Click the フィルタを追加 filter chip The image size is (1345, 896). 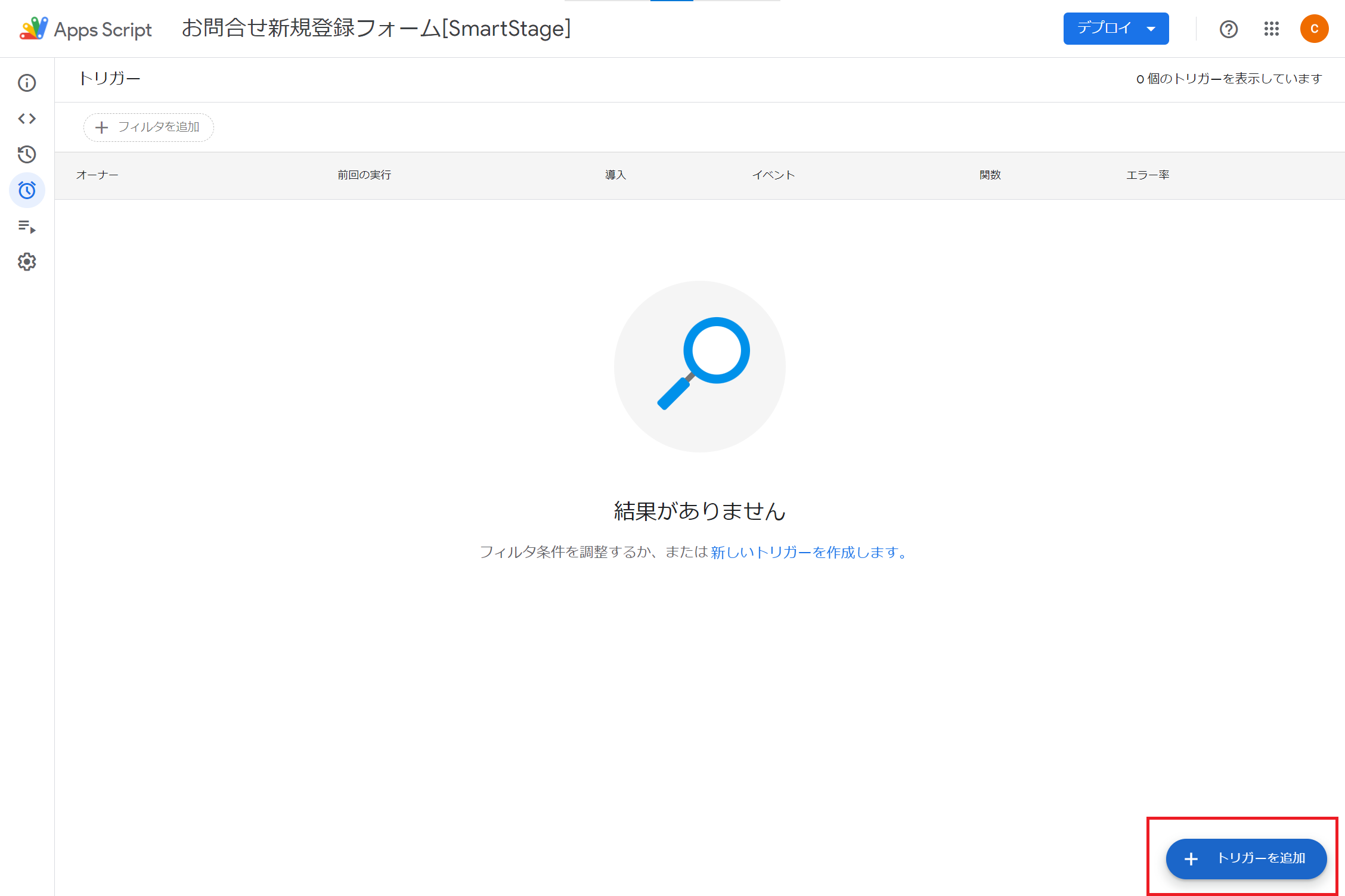[148, 127]
